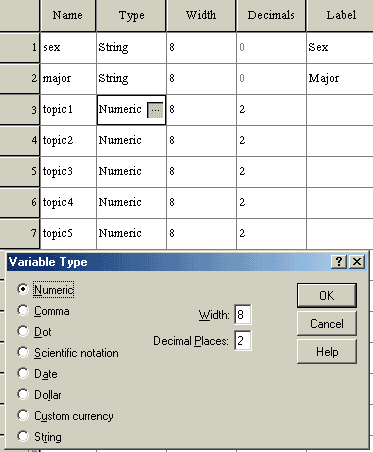Select the Date radio option

click(x=23, y=373)
